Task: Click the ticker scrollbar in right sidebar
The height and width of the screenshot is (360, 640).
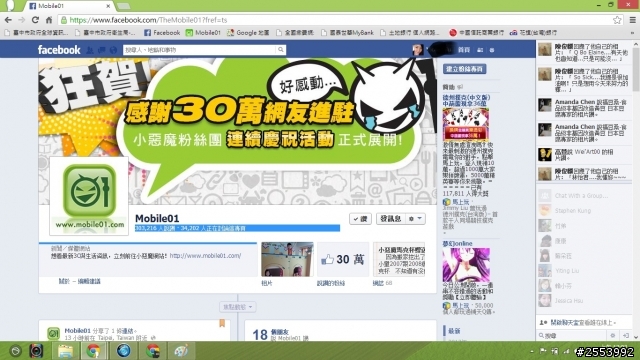Action: click(636, 69)
